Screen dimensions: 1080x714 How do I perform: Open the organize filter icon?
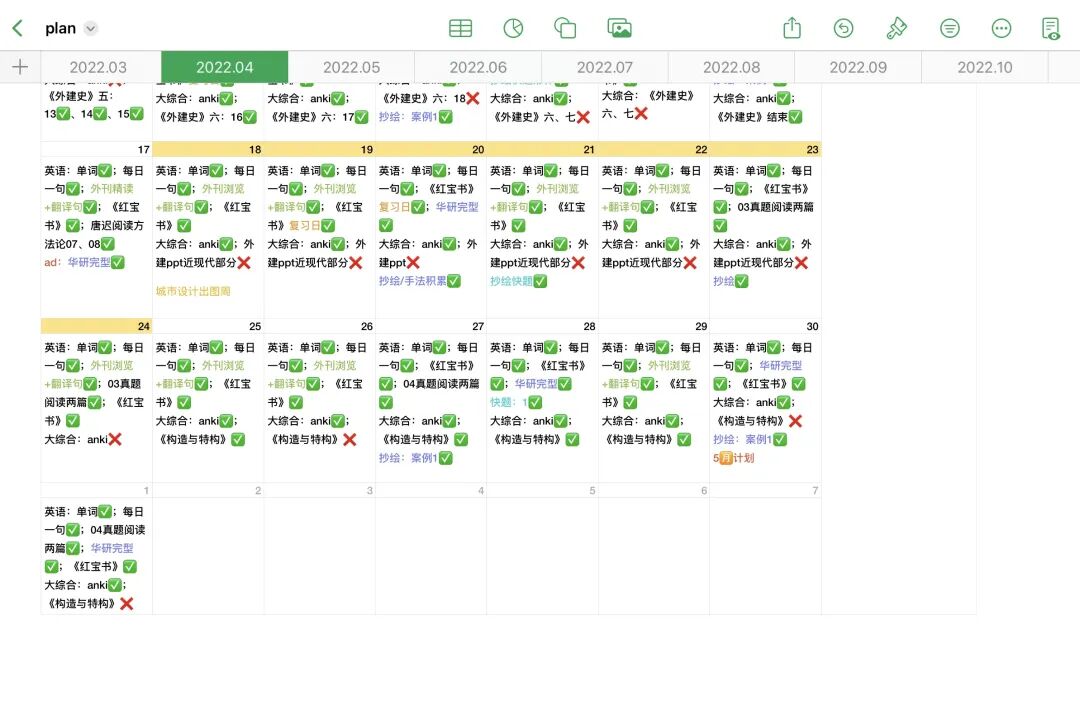click(x=949, y=28)
